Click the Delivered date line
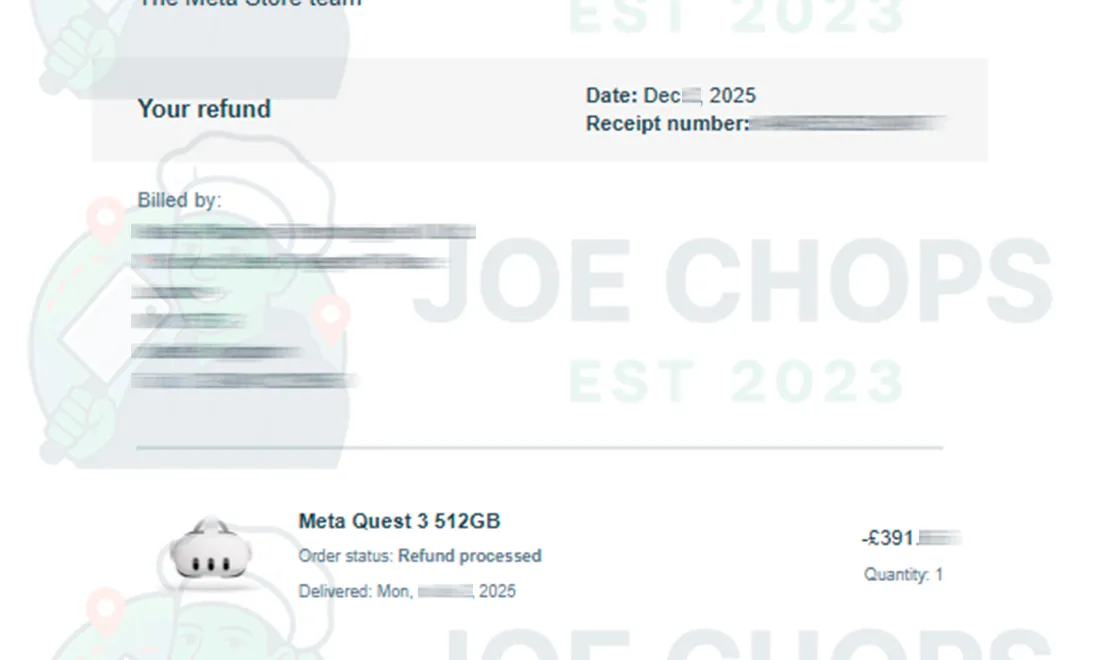This screenshot has height=660, width=1110. [407, 591]
